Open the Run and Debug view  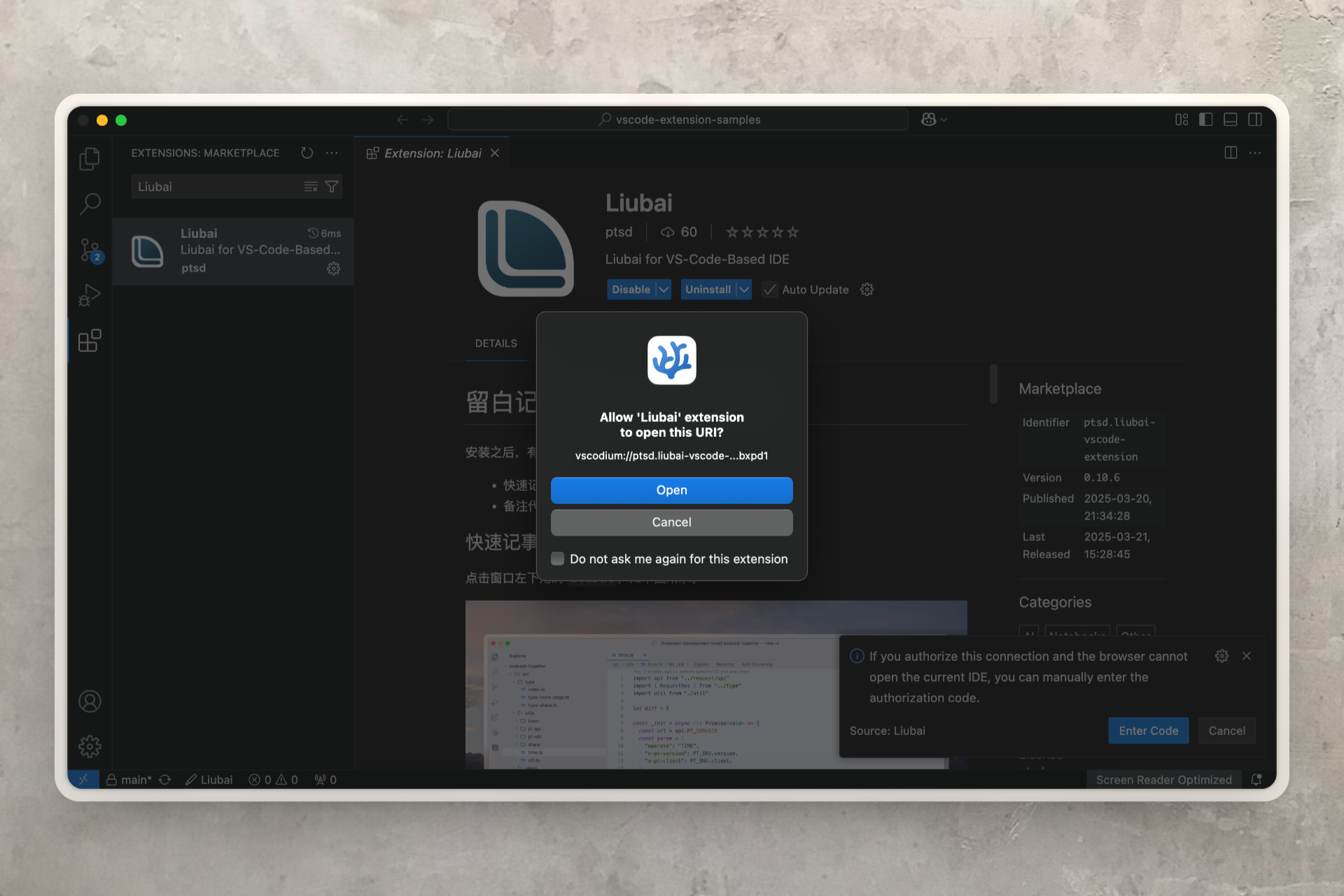point(90,295)
